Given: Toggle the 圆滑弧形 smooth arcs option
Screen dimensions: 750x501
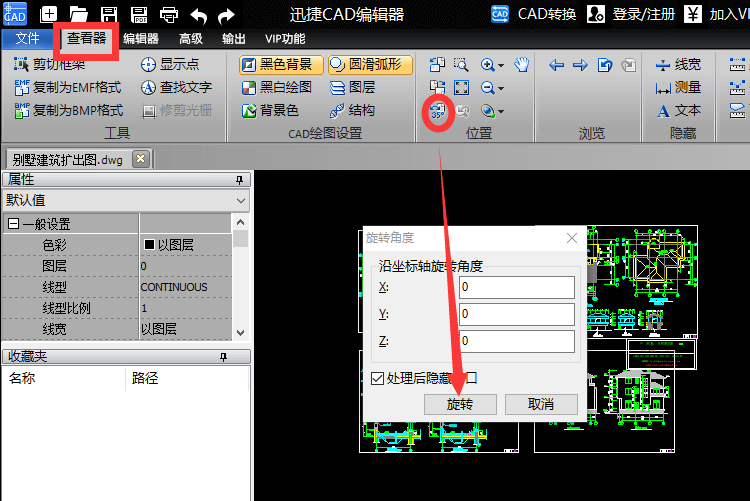Looking at the screenshot, I should [370, 64].
